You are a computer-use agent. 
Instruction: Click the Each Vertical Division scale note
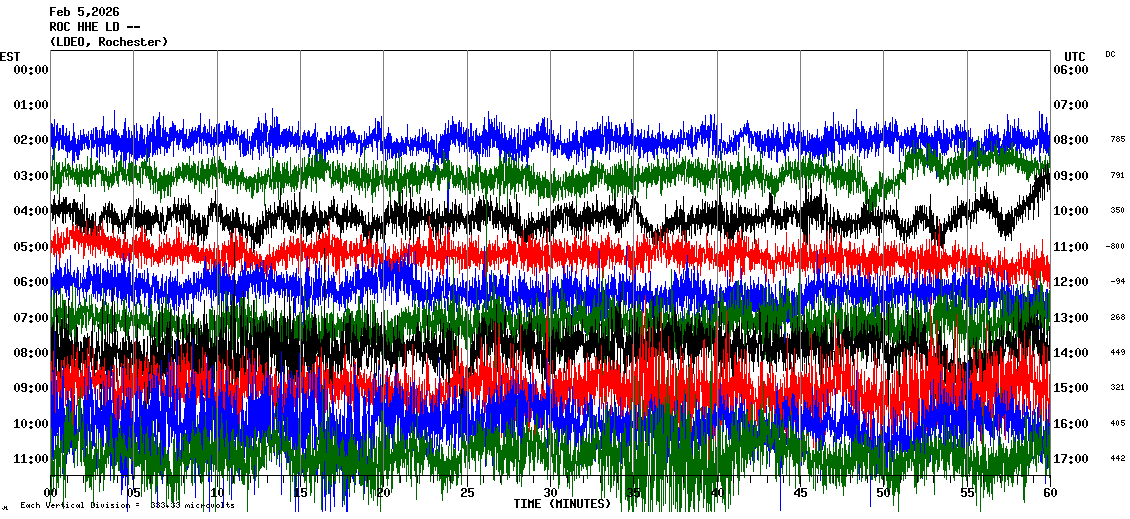click(x=127, y=505)
